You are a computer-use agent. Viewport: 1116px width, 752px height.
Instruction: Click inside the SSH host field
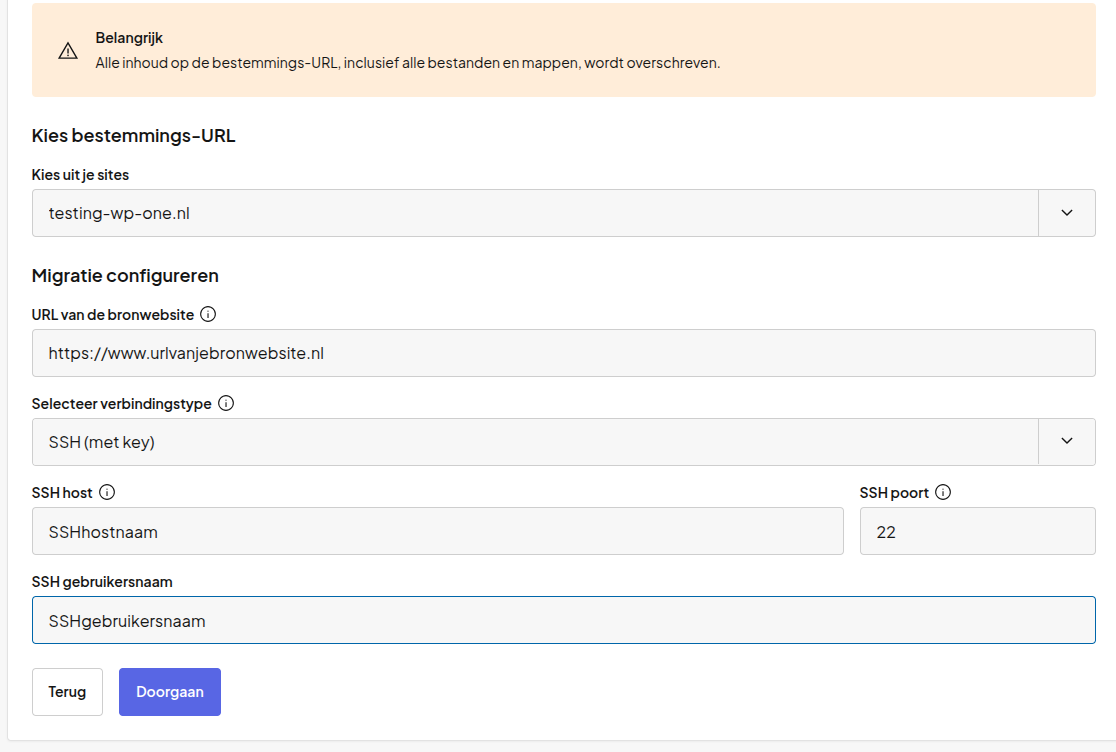pyautogui.click(x=438, y=531)
